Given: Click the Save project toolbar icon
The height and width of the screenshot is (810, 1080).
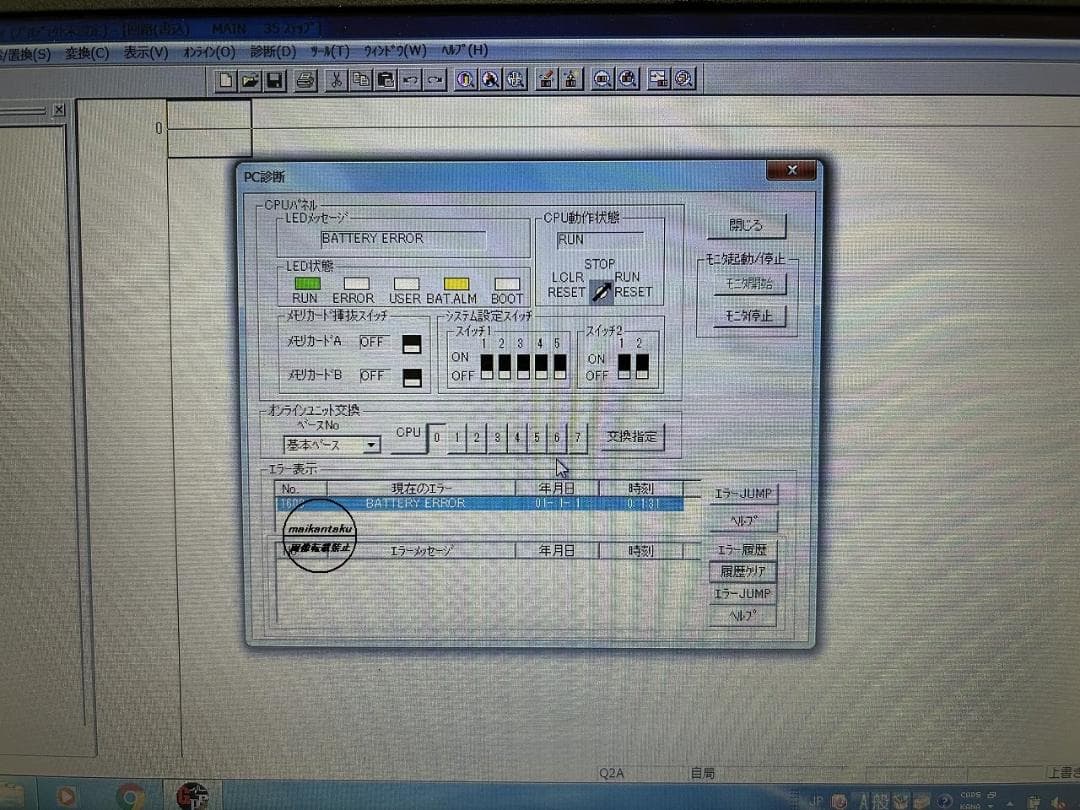Looking at the screenshot, I should [x=275, y=80].
